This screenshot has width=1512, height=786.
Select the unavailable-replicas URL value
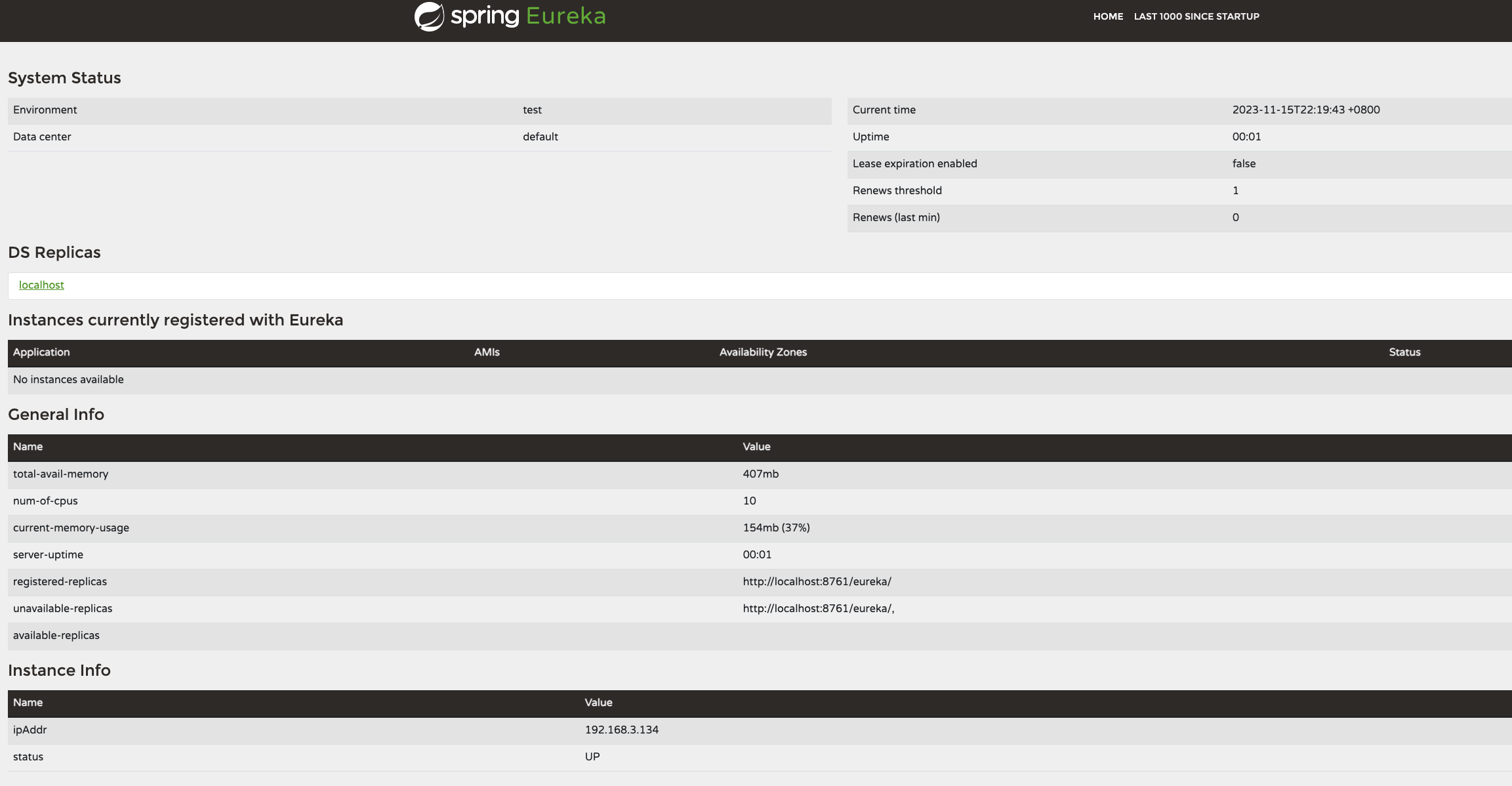click(818, 608)
